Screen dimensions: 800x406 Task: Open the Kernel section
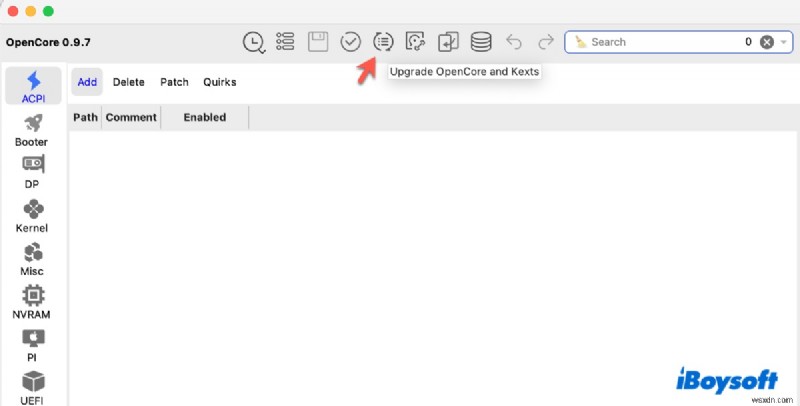point(32,216)
